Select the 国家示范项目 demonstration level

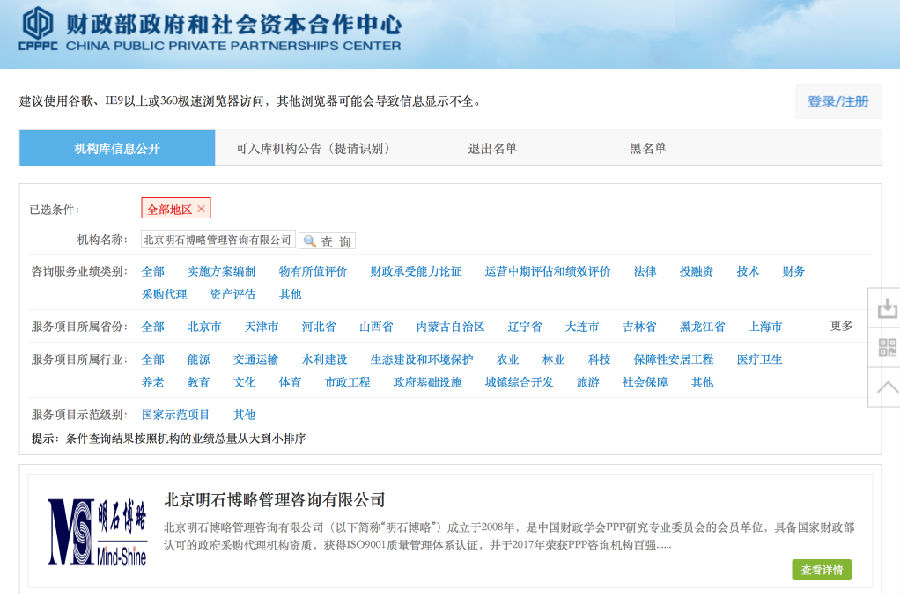click(x=176, y=415)
